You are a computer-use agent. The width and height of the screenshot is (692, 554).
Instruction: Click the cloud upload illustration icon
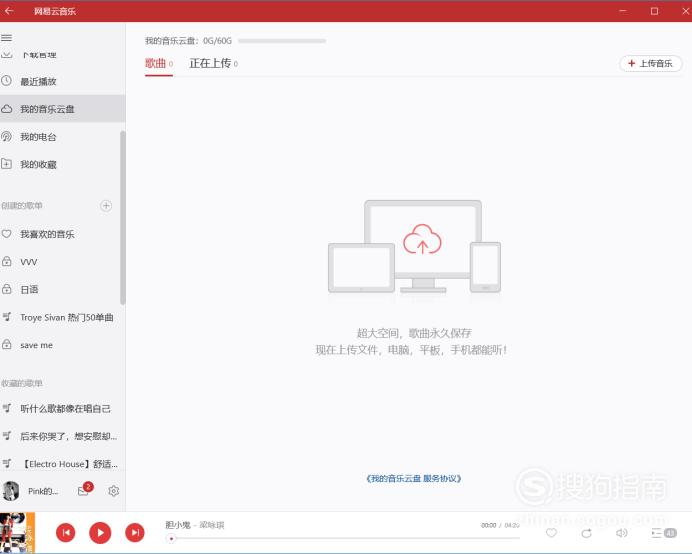click(x=422, y=239)
